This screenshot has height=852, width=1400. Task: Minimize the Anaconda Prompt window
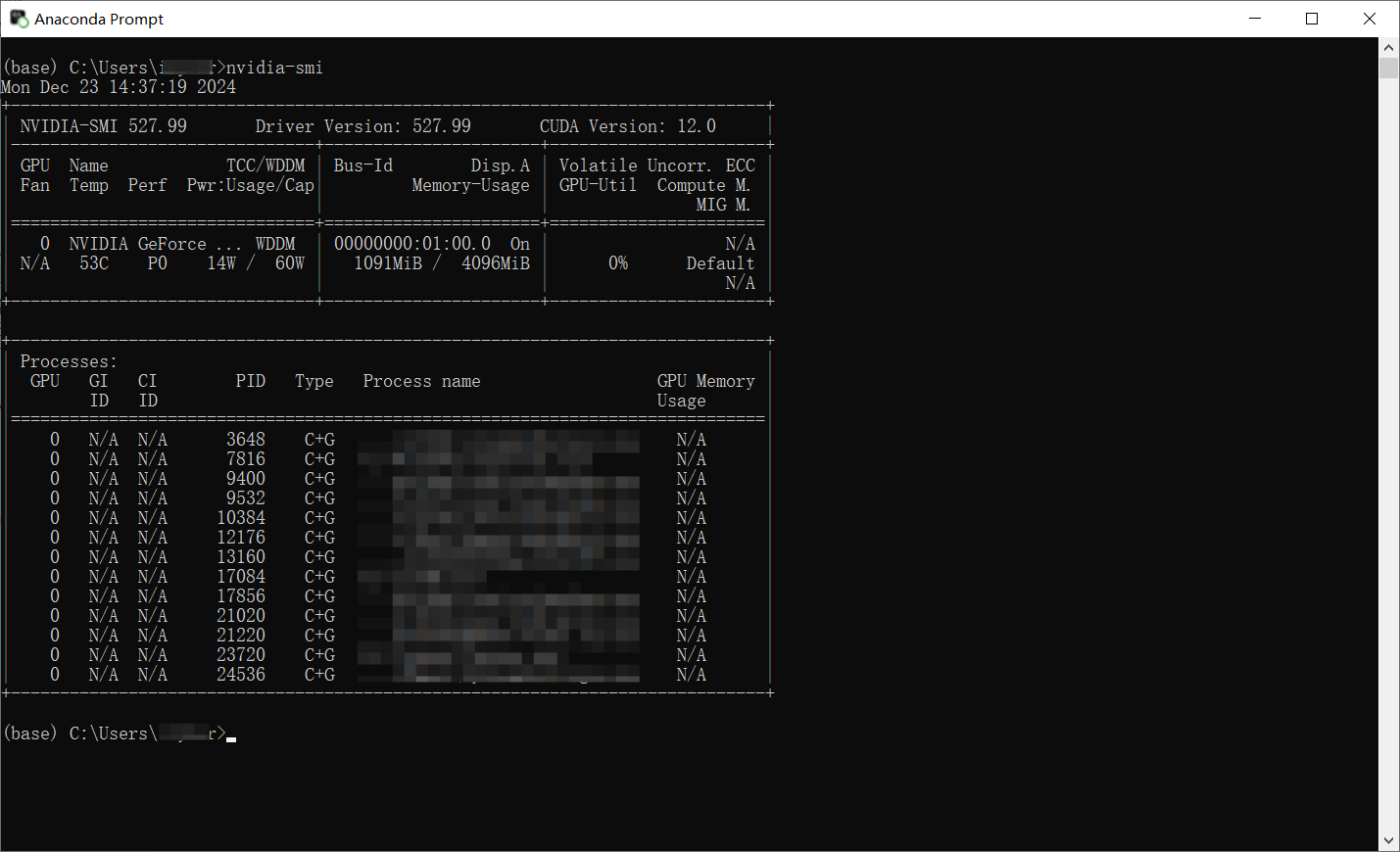click(1256, 19)
